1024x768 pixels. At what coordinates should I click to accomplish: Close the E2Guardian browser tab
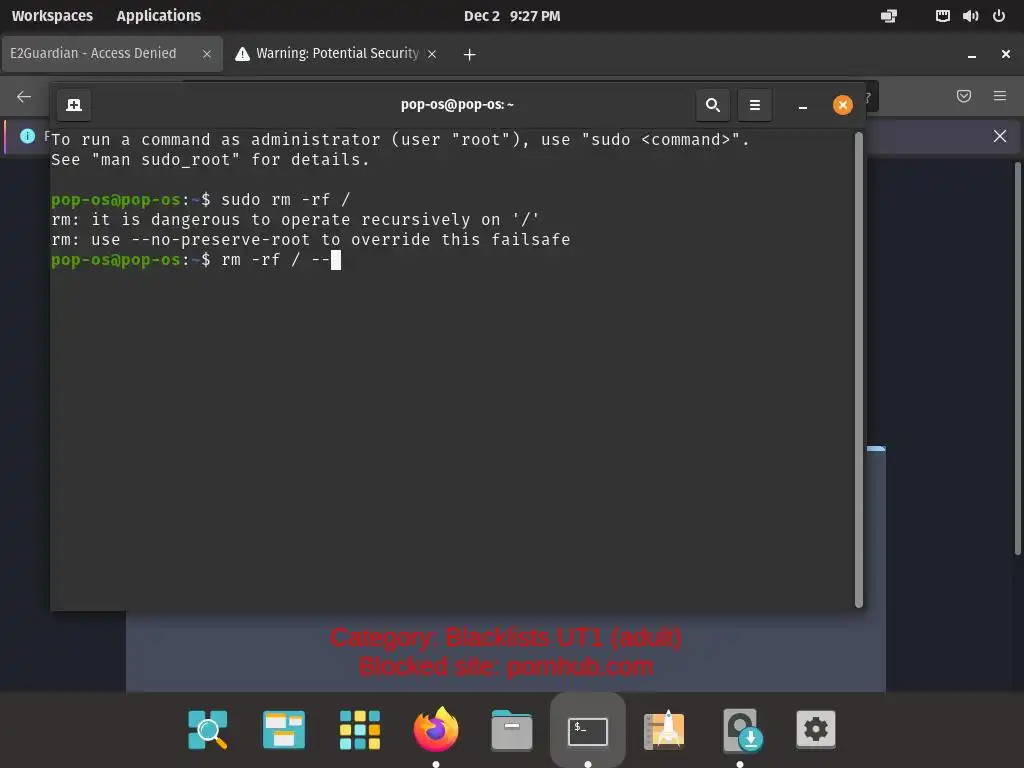tap(207, 54)
